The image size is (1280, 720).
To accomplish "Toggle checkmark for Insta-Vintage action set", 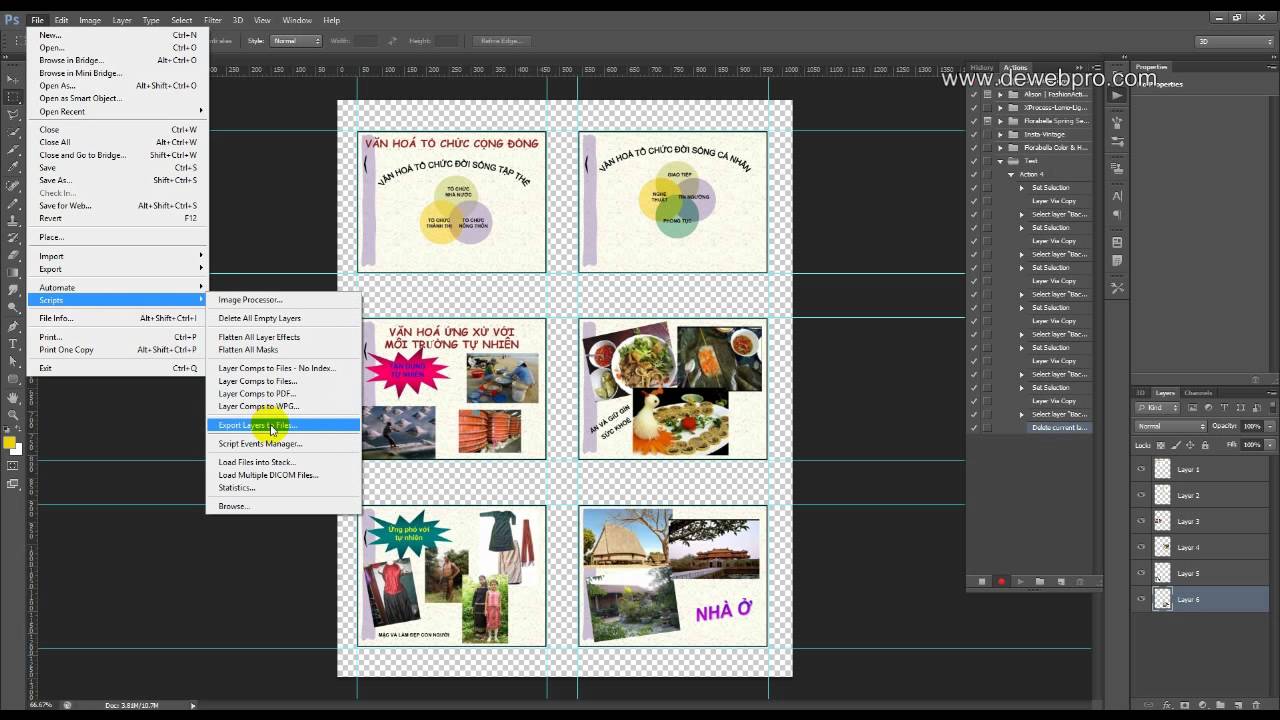I will coord(974,134).
